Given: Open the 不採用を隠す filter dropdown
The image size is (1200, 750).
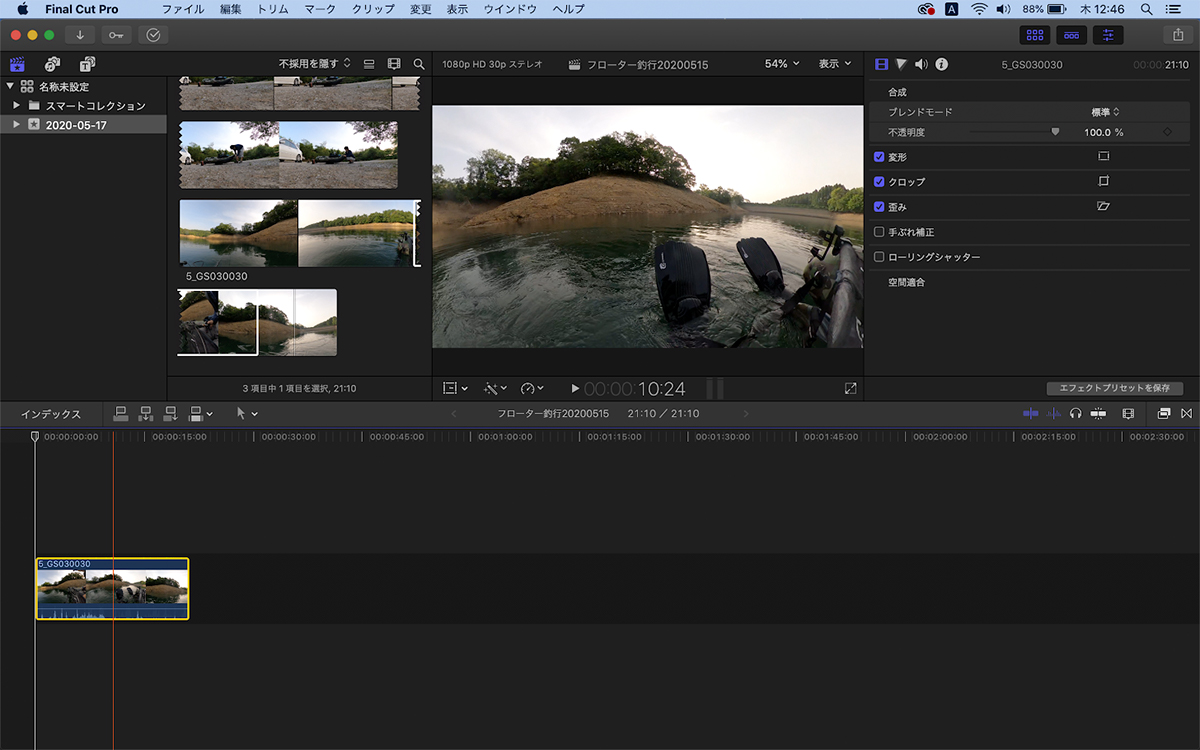Looking at the screenshot, I should 314,64.
